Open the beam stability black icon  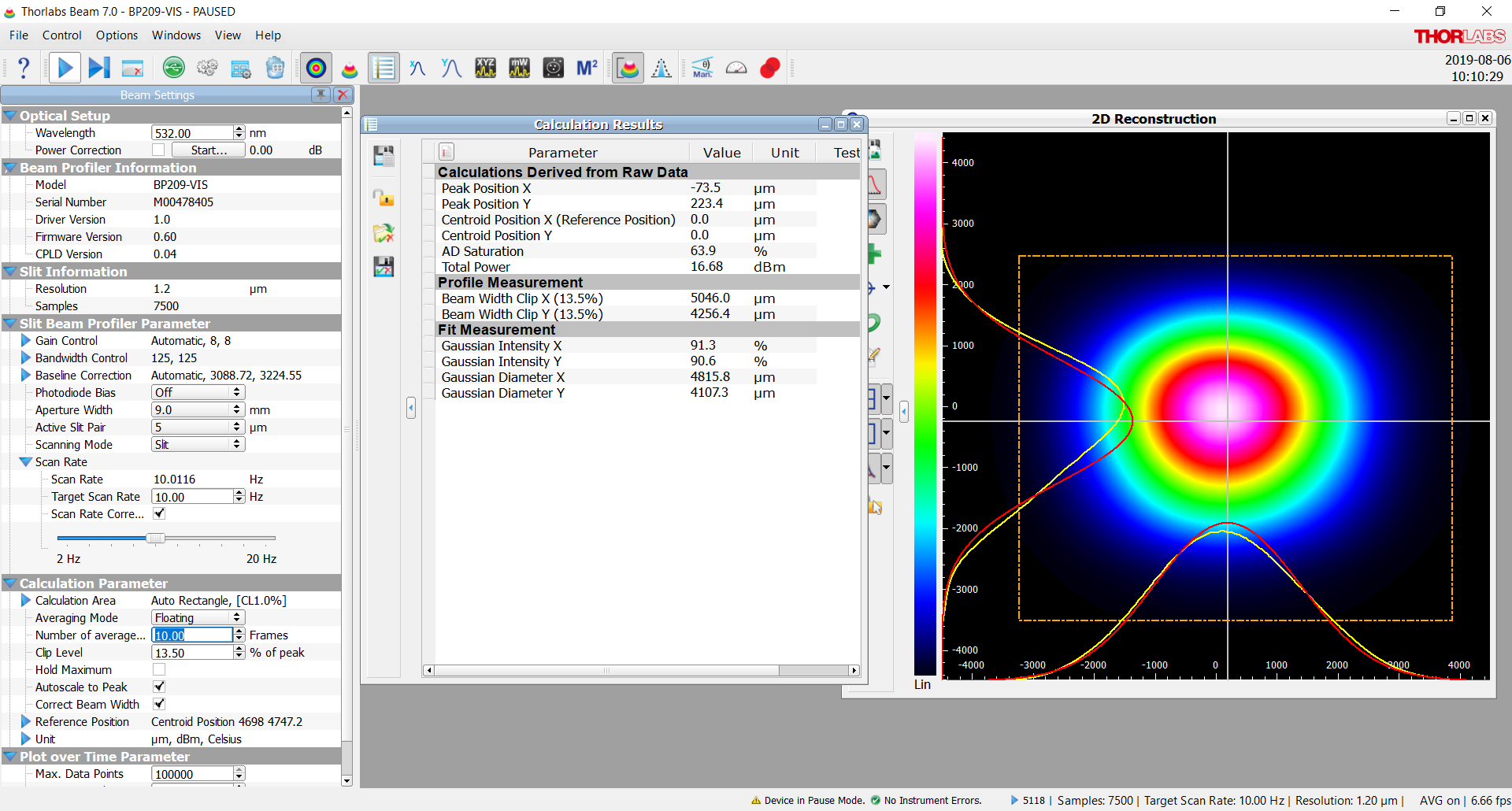pyautogui.click(x=554, y=69)
